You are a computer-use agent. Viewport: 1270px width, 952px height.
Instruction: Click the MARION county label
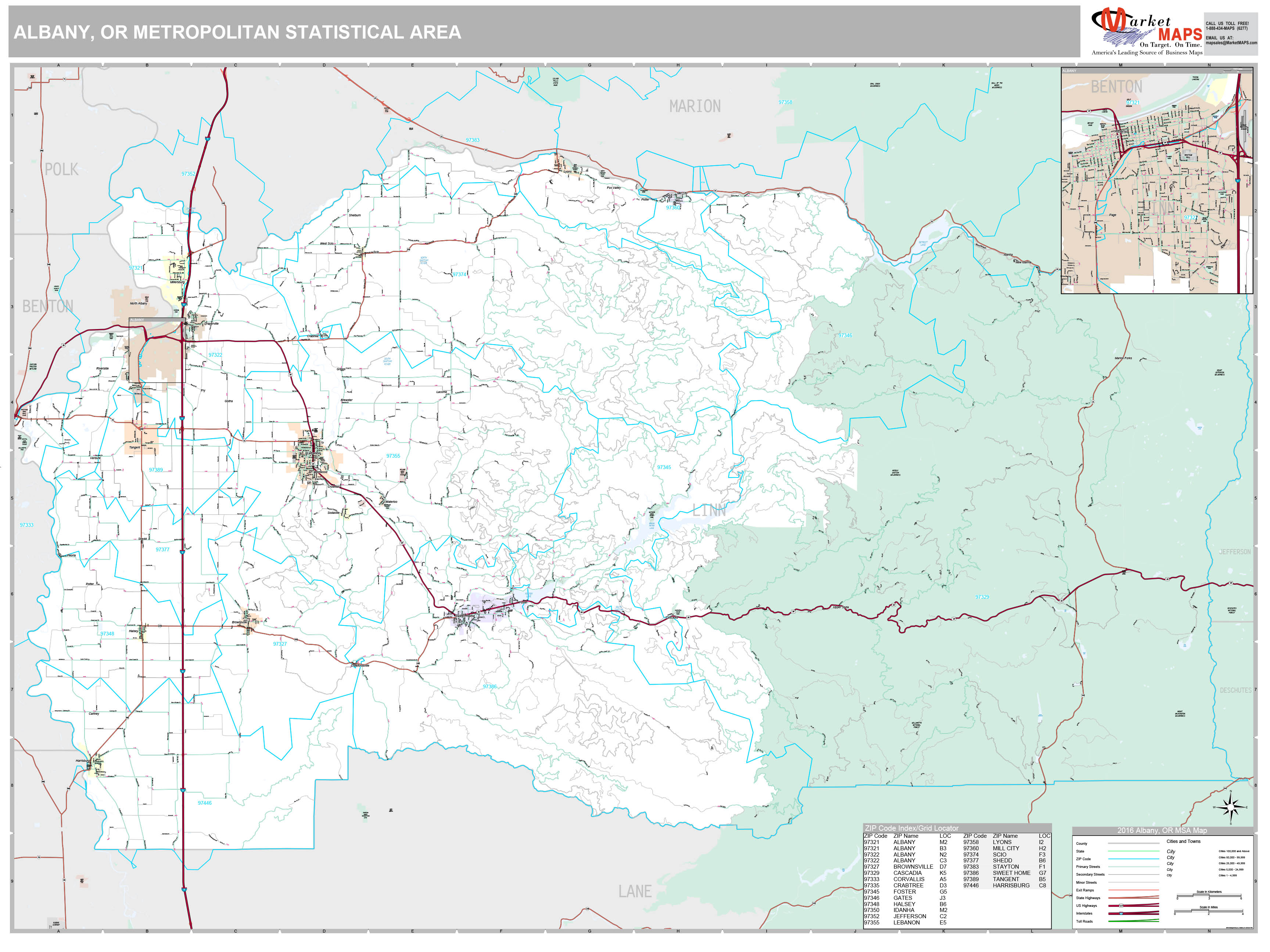695,106
